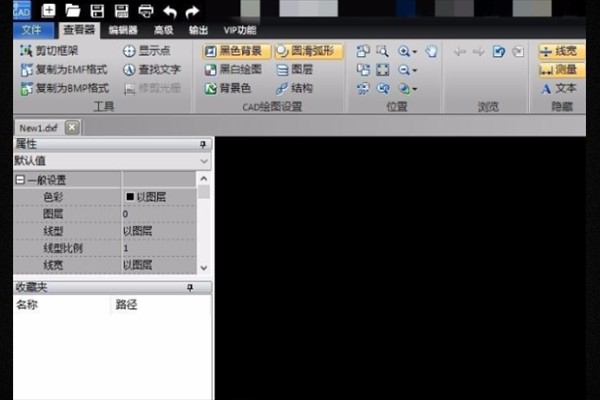Open file via folder icon
This screenshot has height=400, width=600.
[x=72, y=11]
